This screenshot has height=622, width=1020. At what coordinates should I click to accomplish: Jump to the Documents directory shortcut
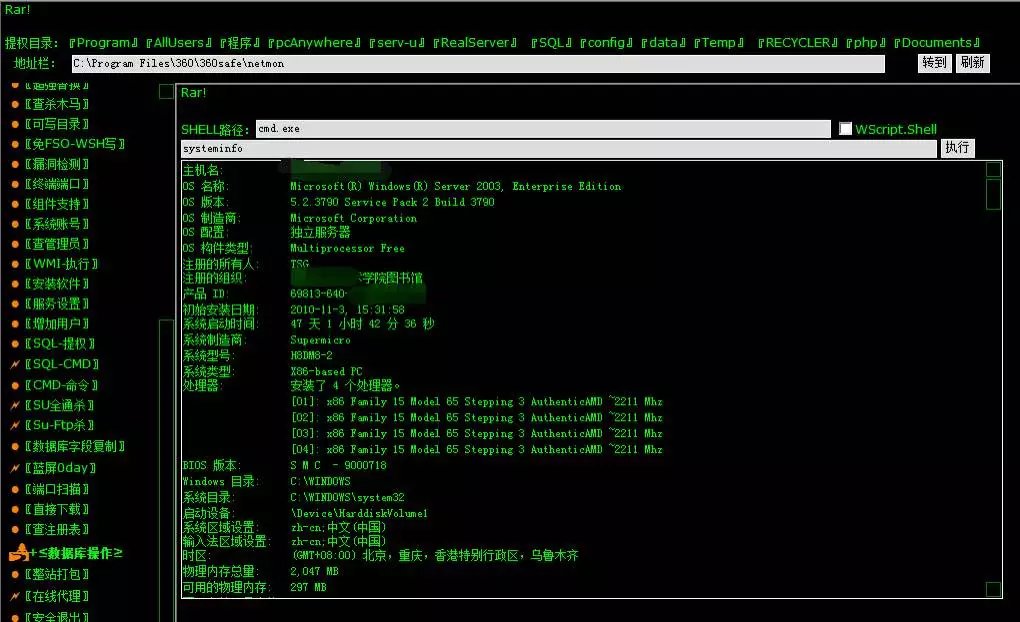coord(937,43)
